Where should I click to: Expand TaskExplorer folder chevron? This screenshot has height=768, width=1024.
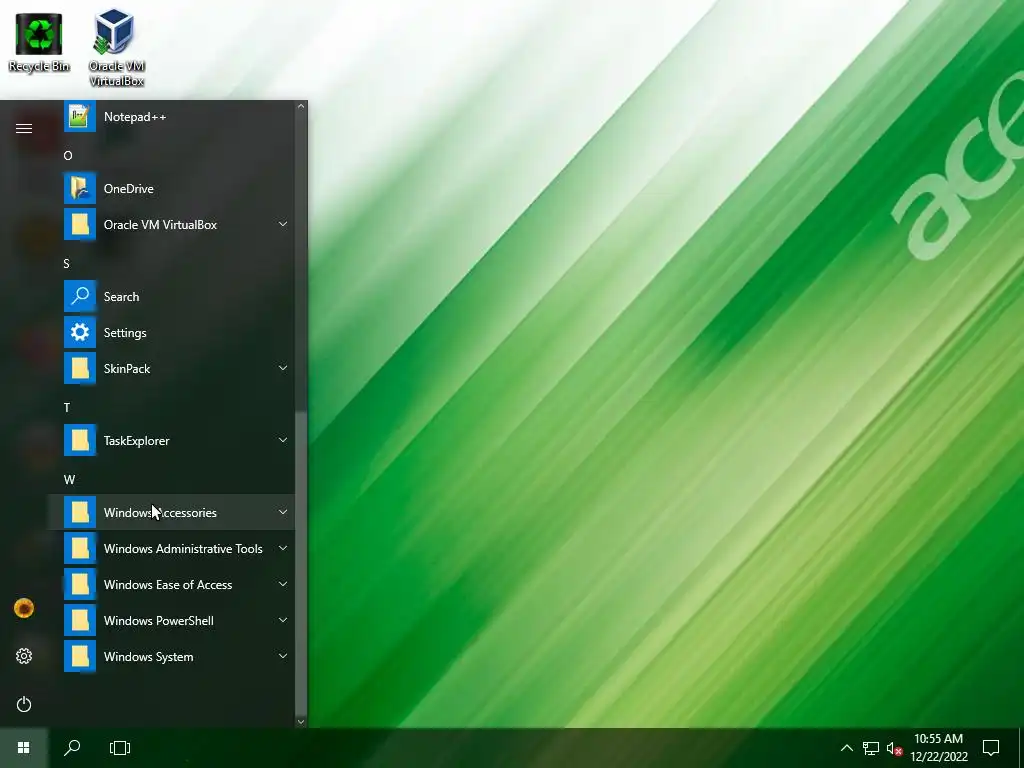(x=283, y=440)
